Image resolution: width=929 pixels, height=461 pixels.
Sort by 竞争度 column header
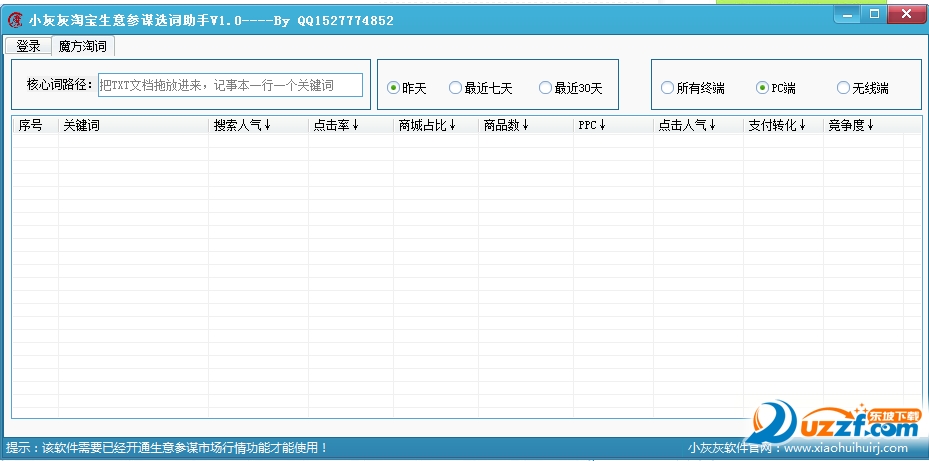pos(863,125)
